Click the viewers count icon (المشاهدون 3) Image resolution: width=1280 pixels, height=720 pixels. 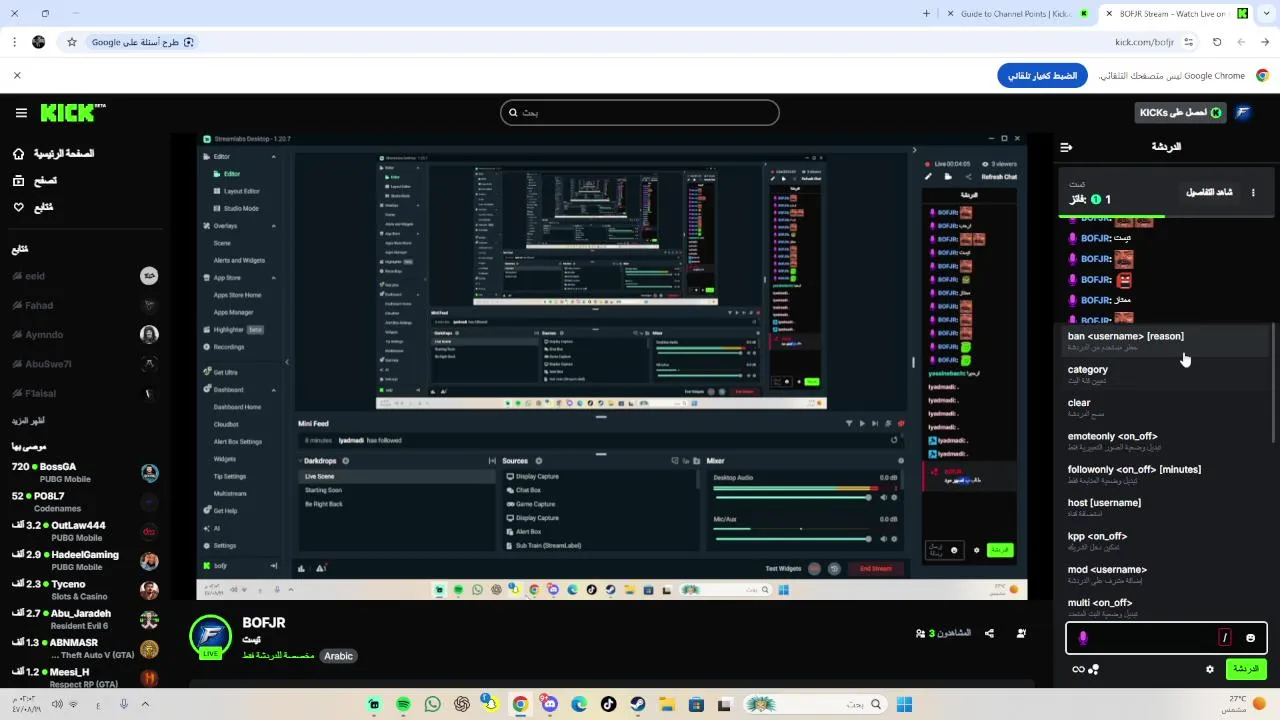pos(920,633)
